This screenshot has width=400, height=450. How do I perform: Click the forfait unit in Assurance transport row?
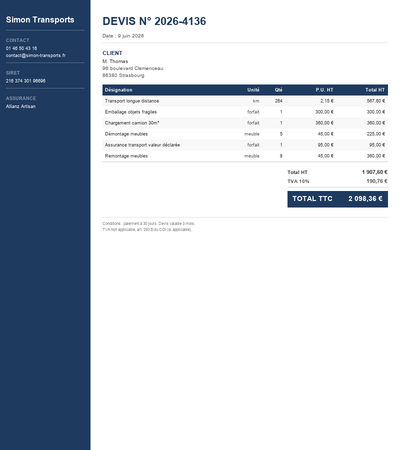(253, 145)
